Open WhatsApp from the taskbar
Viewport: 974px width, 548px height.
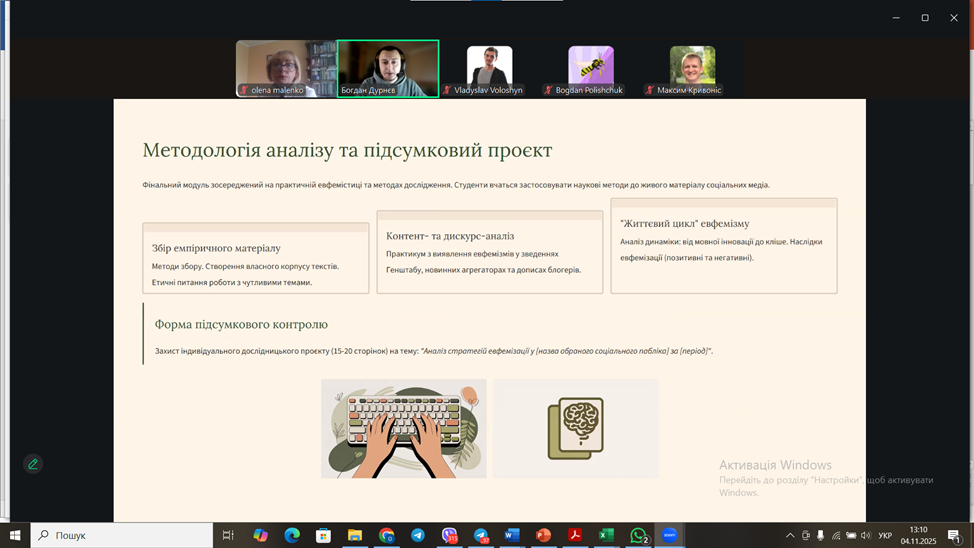pyautogui.click(x=638, y=536)
